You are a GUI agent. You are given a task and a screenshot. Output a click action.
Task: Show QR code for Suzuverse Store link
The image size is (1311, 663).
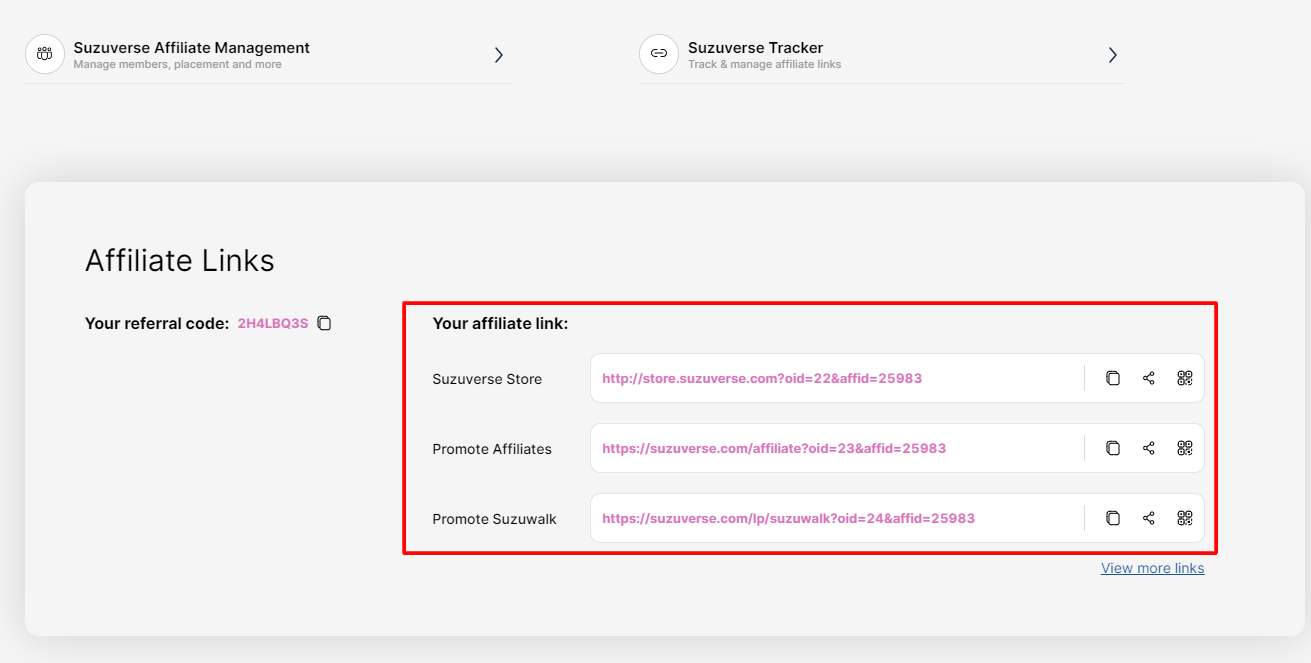tap(1185, 378)
